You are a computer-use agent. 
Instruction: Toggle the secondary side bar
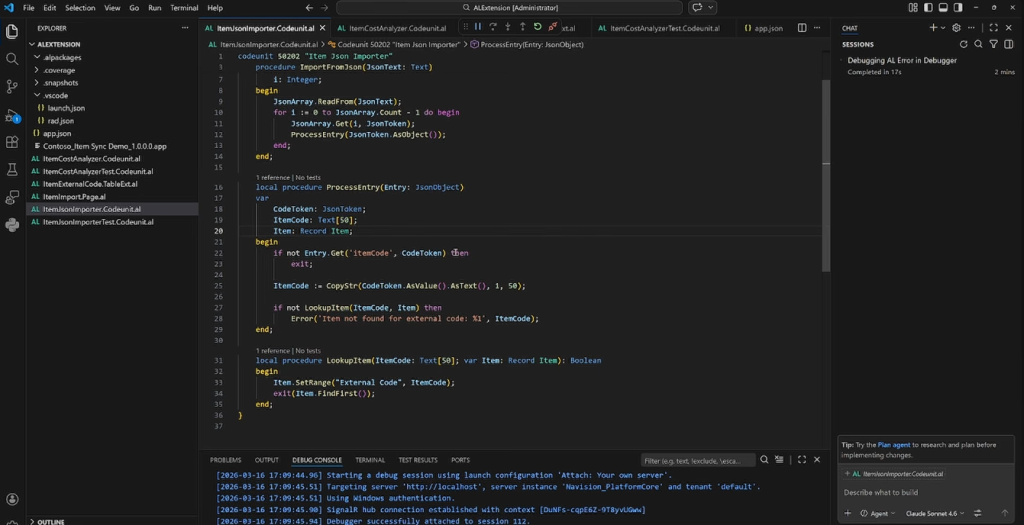coord(958,8)
